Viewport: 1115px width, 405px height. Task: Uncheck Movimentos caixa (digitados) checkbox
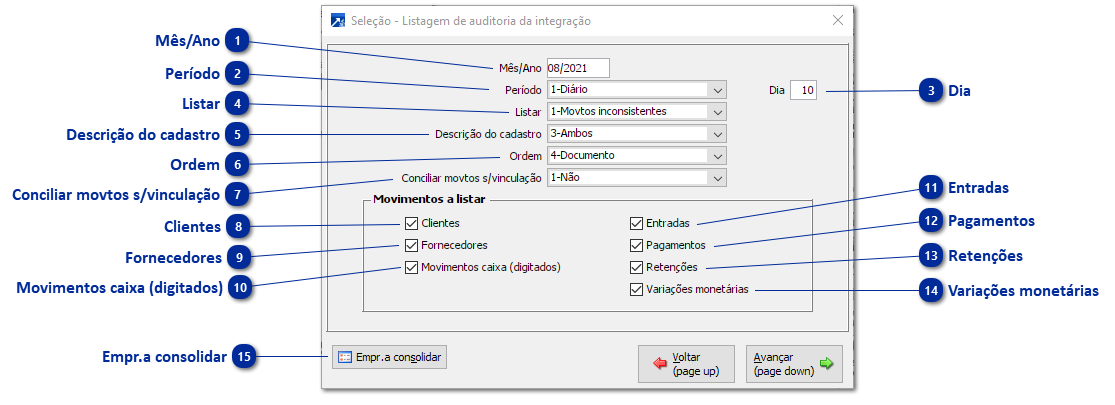[410, 267]
